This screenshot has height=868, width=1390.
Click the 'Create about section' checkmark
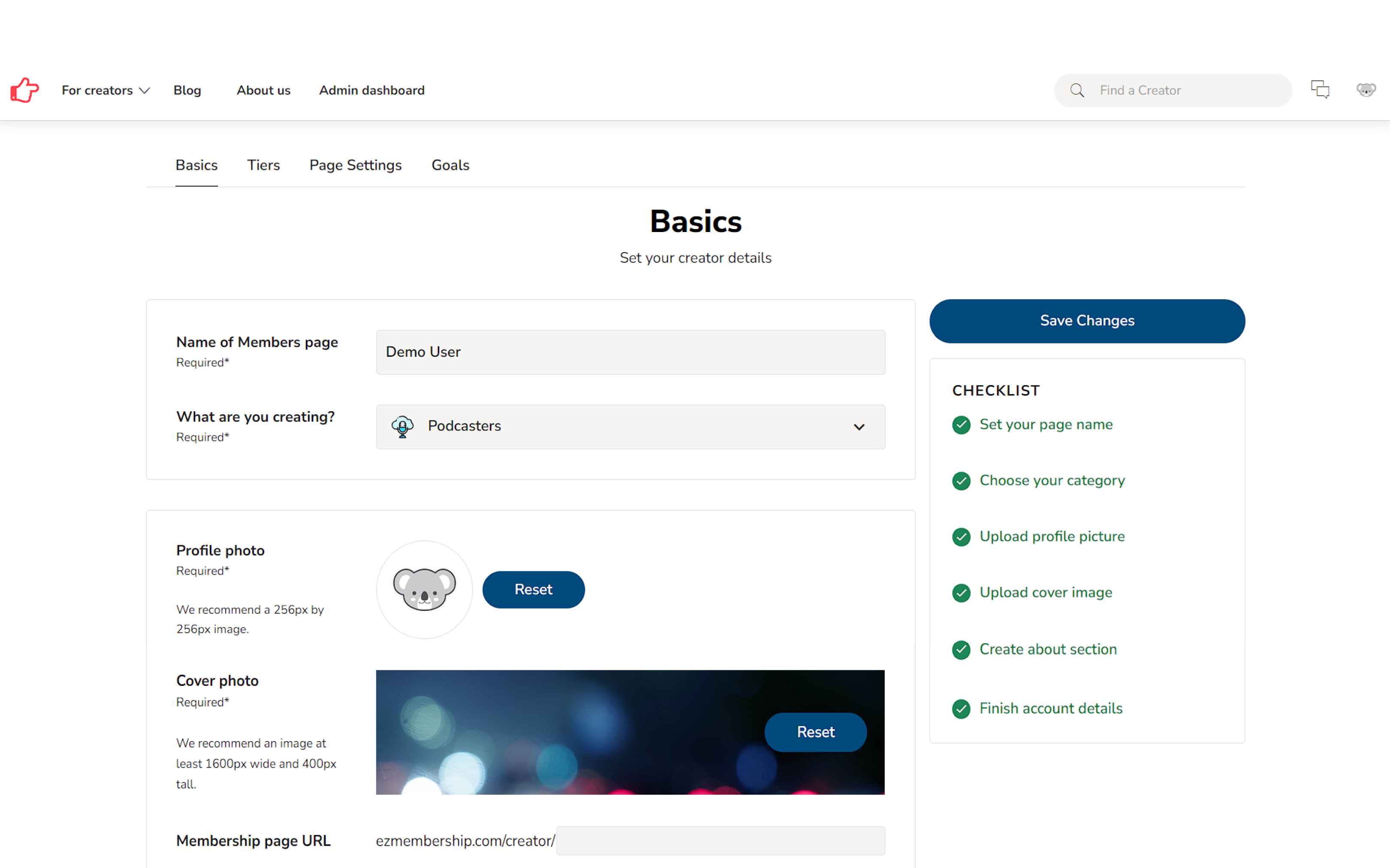click(961, 649)
